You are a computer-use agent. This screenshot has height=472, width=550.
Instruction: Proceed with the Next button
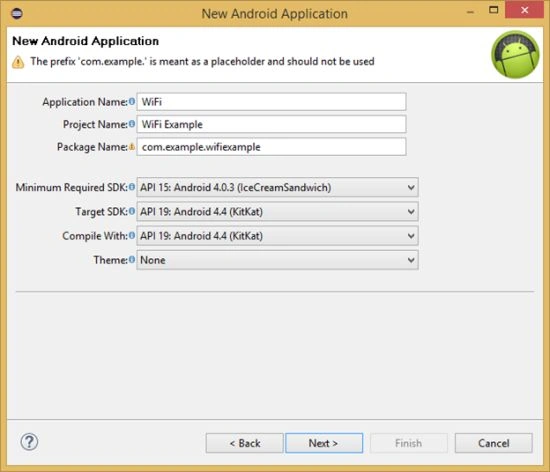pyautogui.click(x=324, y=443)
